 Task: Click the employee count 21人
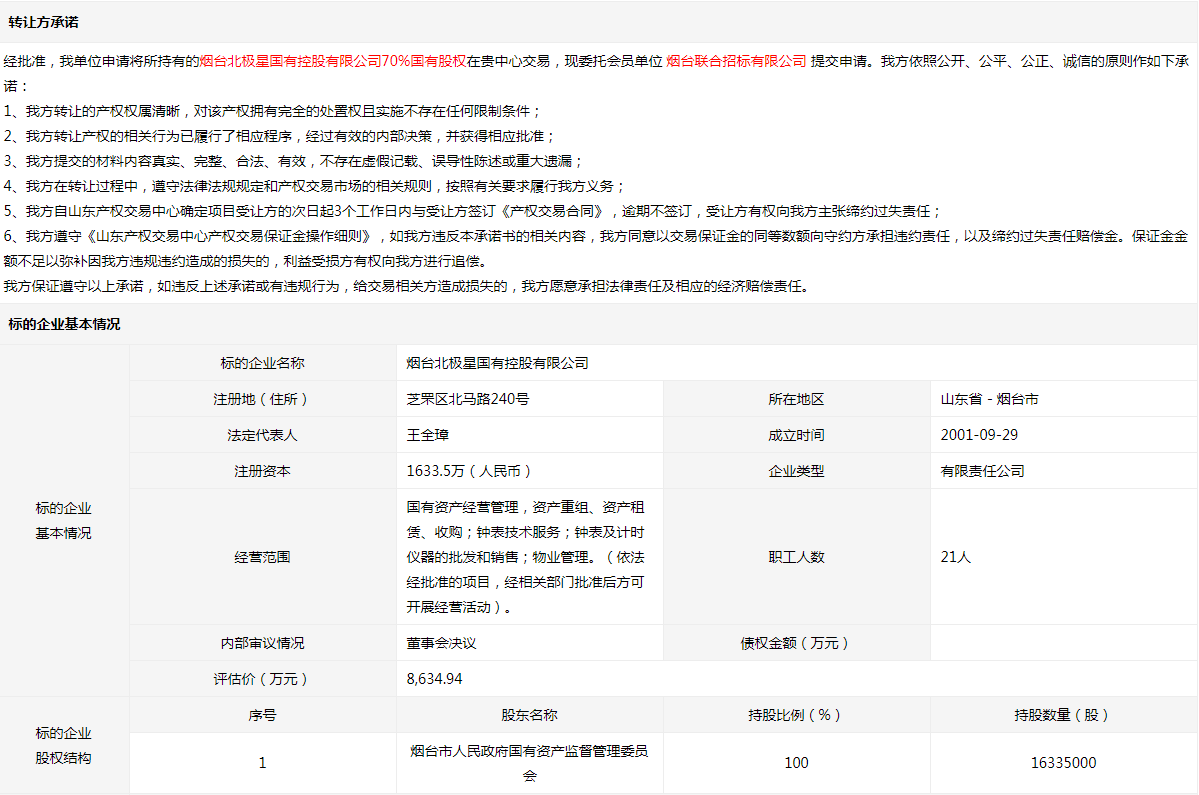956,557
